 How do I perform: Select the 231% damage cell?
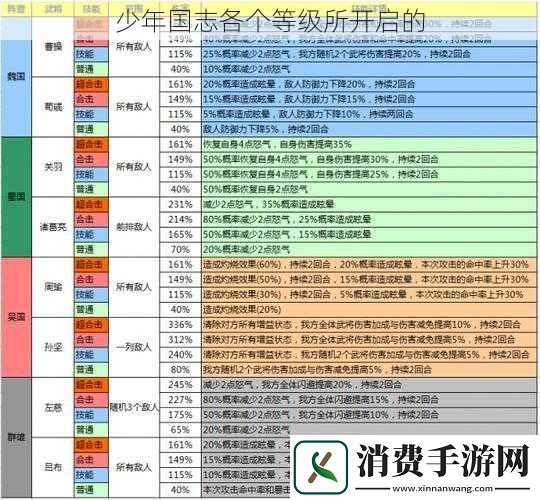click(x=180, y=204)
